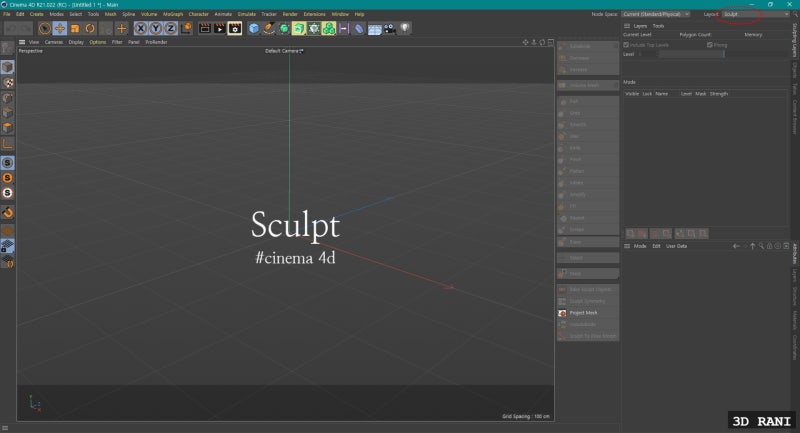Toggle the locked workplane icon

tap(8, 246)
